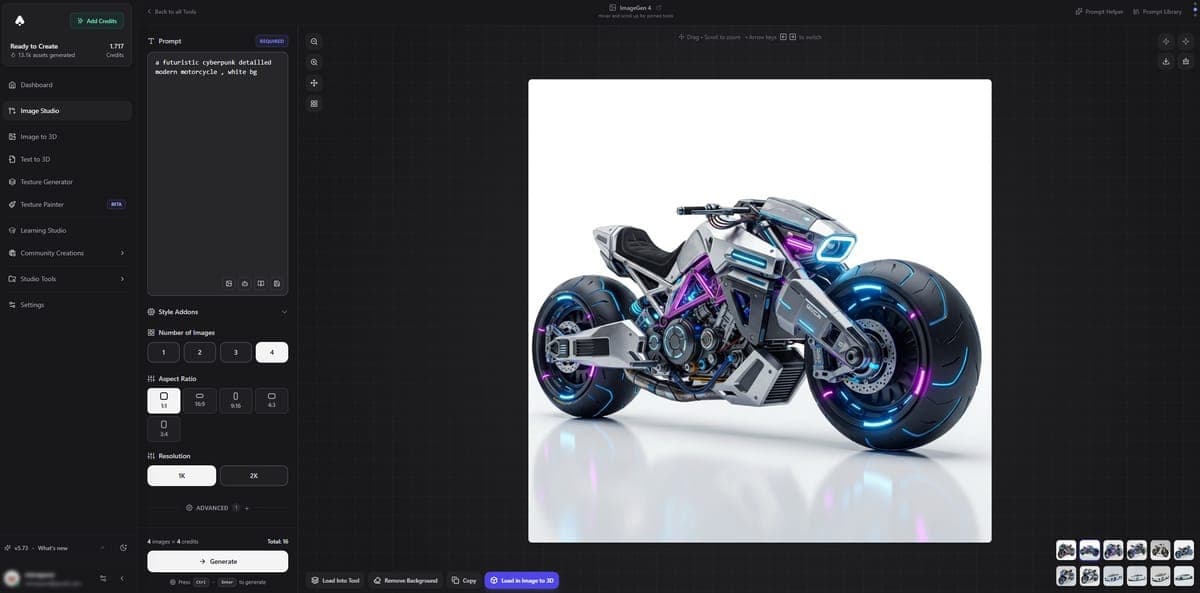Click Back to all Tools link
The image size is (1200, 593).
(x=171, y=11)
